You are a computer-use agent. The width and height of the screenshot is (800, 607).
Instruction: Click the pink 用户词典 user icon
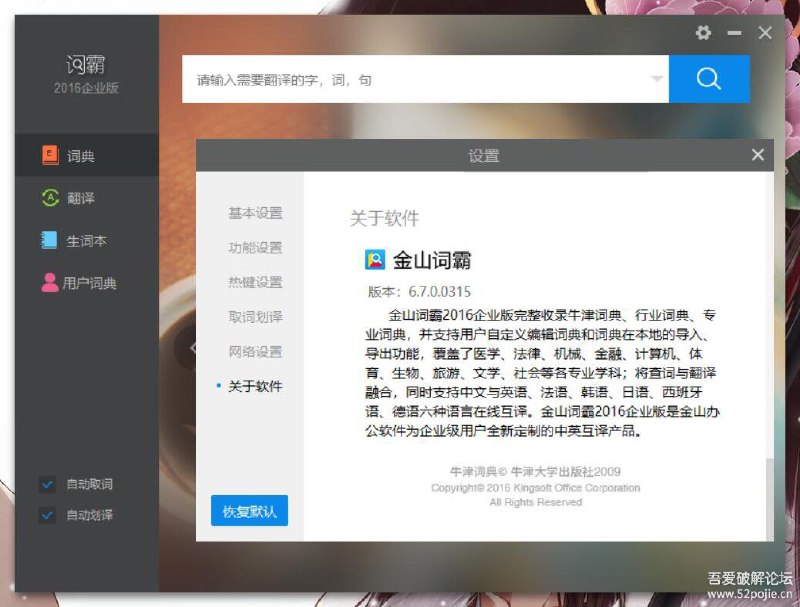click(50, 283)
